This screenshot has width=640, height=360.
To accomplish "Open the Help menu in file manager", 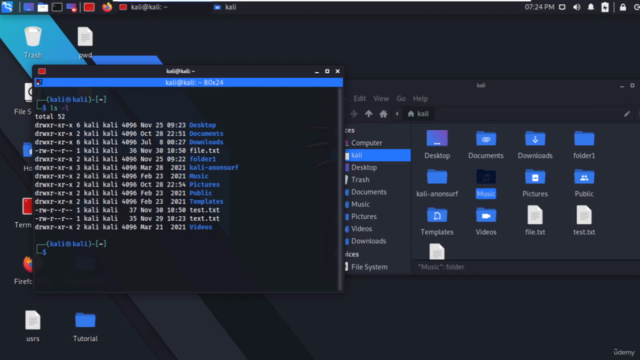I will (x=420, y=98).
